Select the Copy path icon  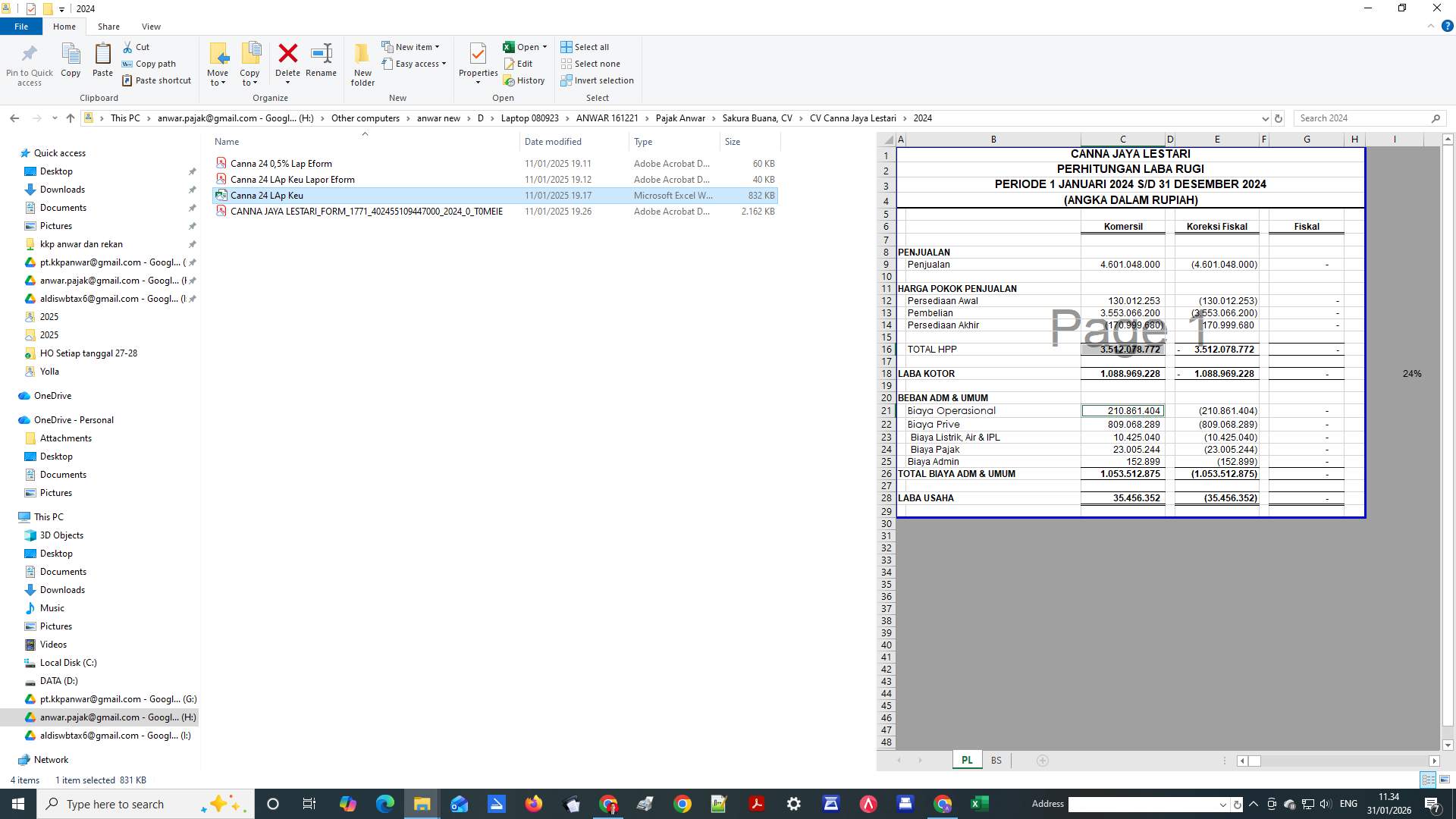click(127, 64)
